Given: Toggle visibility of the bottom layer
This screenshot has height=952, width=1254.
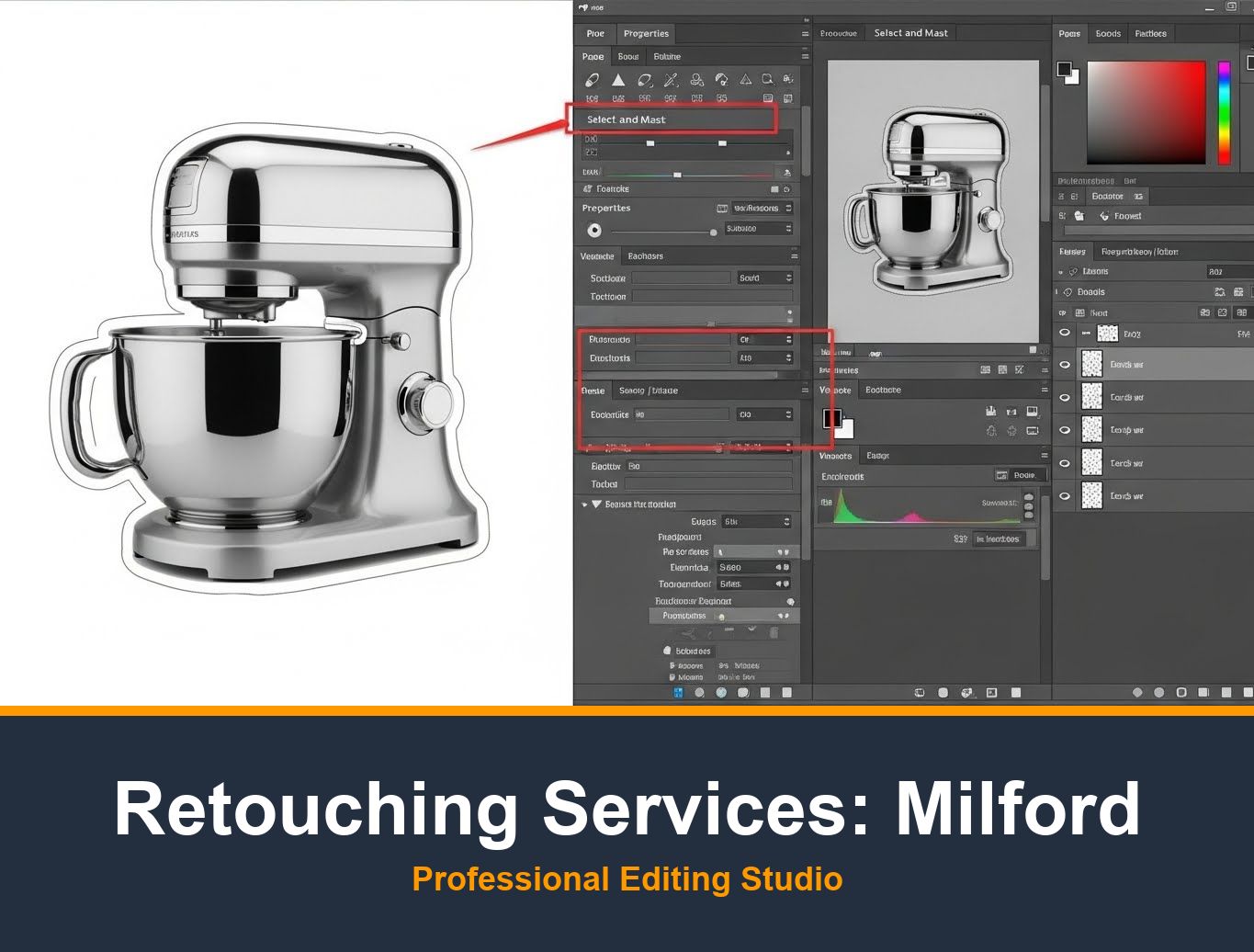Looking at the screenshot, I should pos(1065,495).
